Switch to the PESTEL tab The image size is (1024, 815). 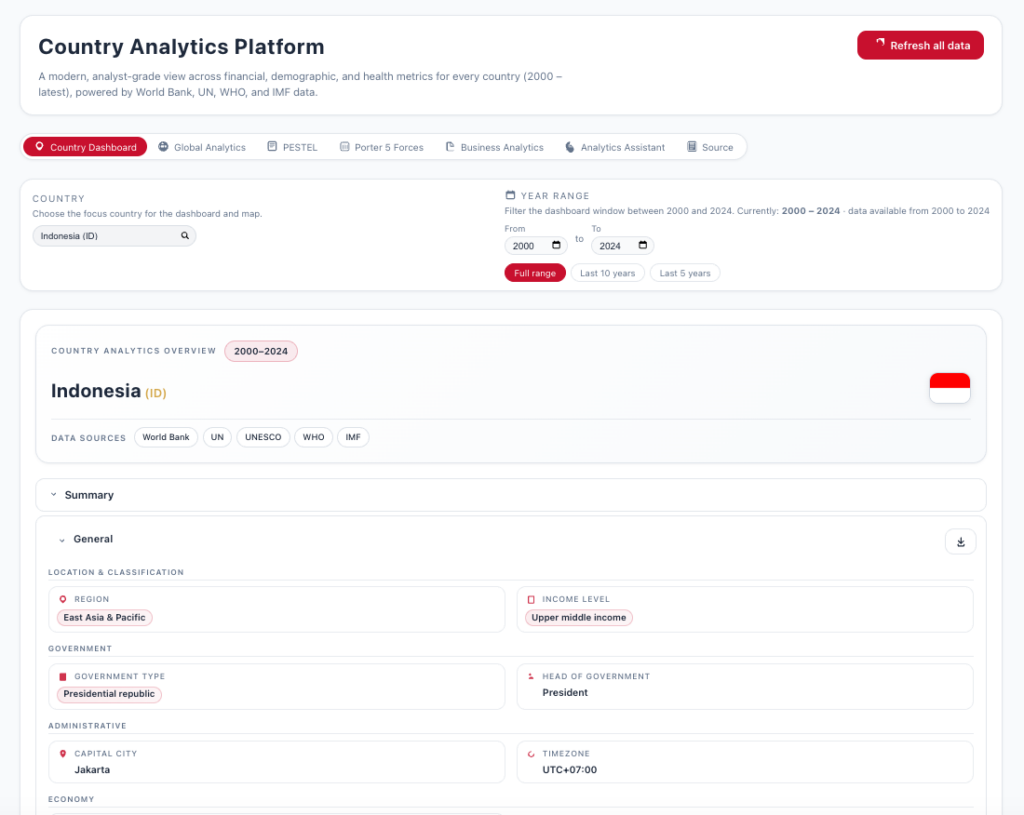(292, 147)
